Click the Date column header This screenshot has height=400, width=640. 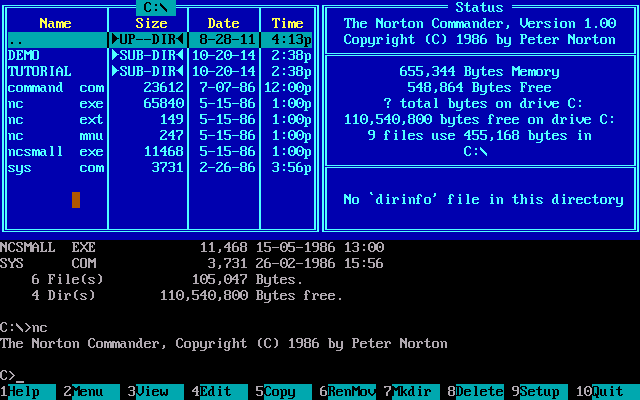[x=224, y=23]
